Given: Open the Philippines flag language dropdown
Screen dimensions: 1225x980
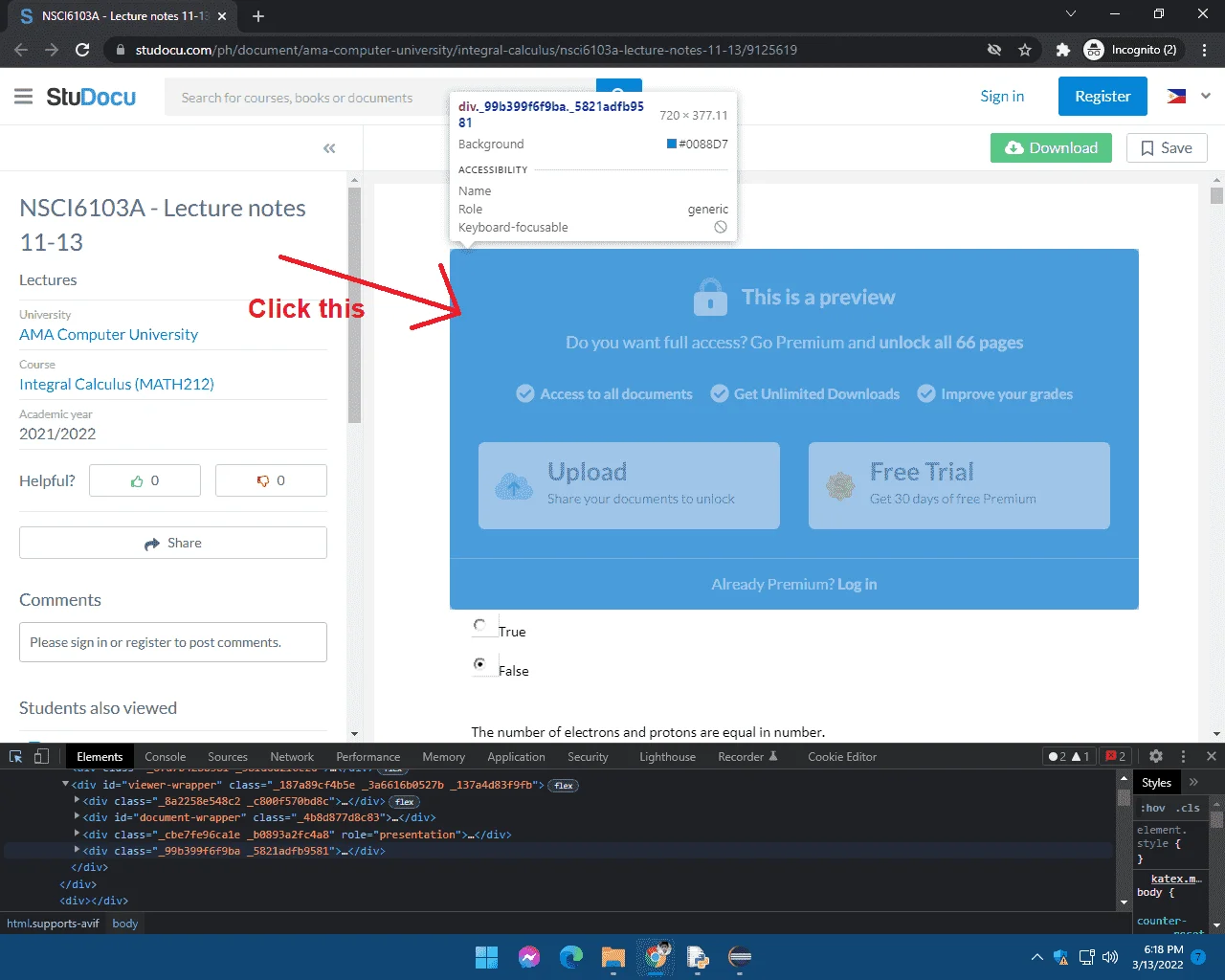Looking at the screenshot, I should [1189, 96].
